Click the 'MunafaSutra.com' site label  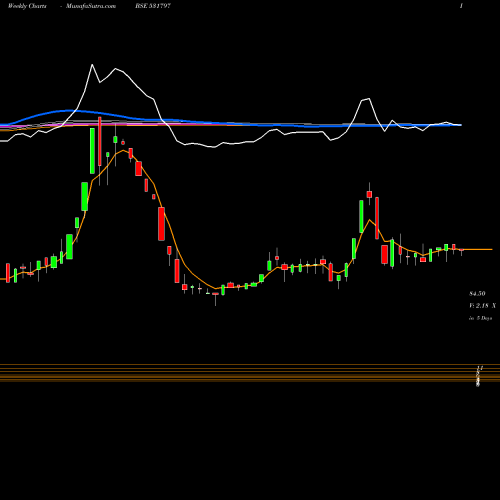click(x=91, y=6)
